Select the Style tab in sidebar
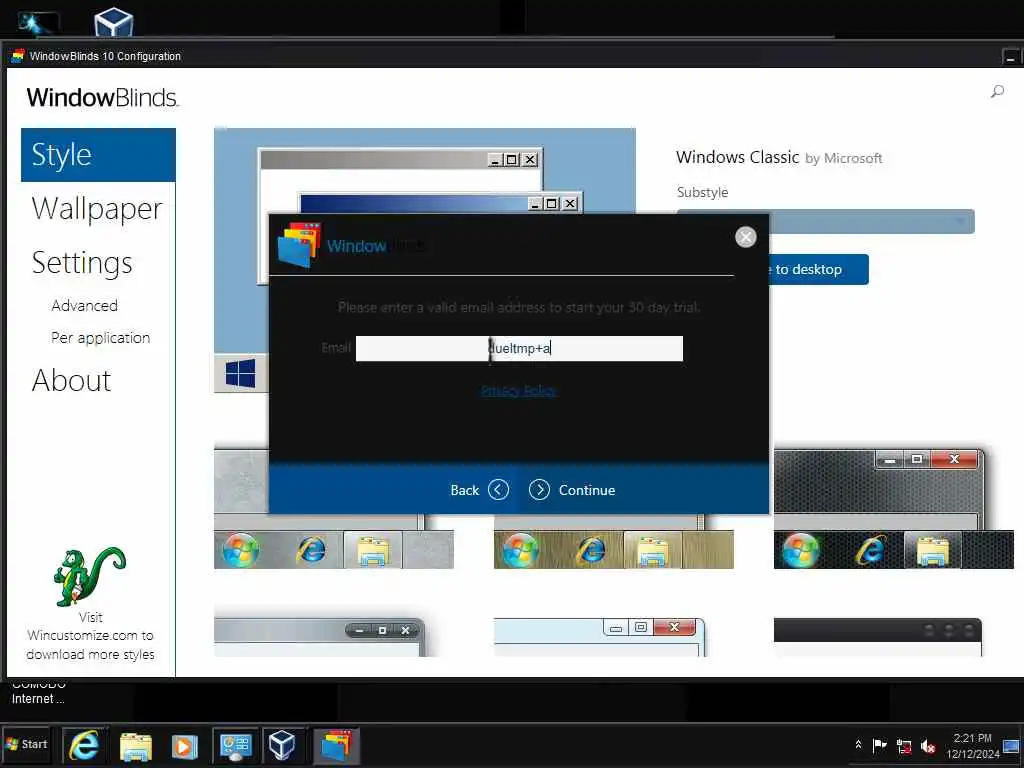 pyautogui.click(x=98, y=155)
